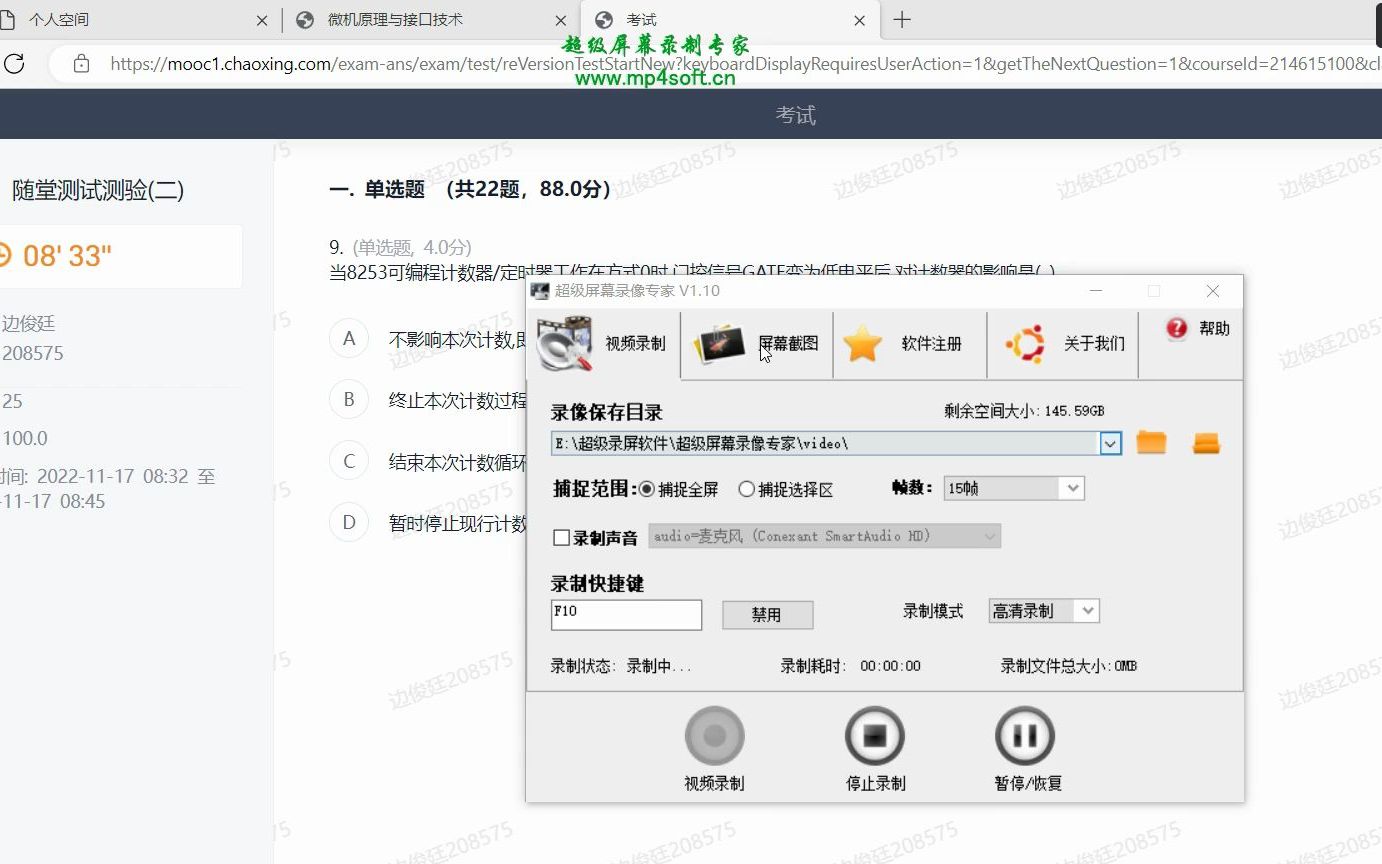Select answer option C
The image size is (1382, 864).
point(349,461)
